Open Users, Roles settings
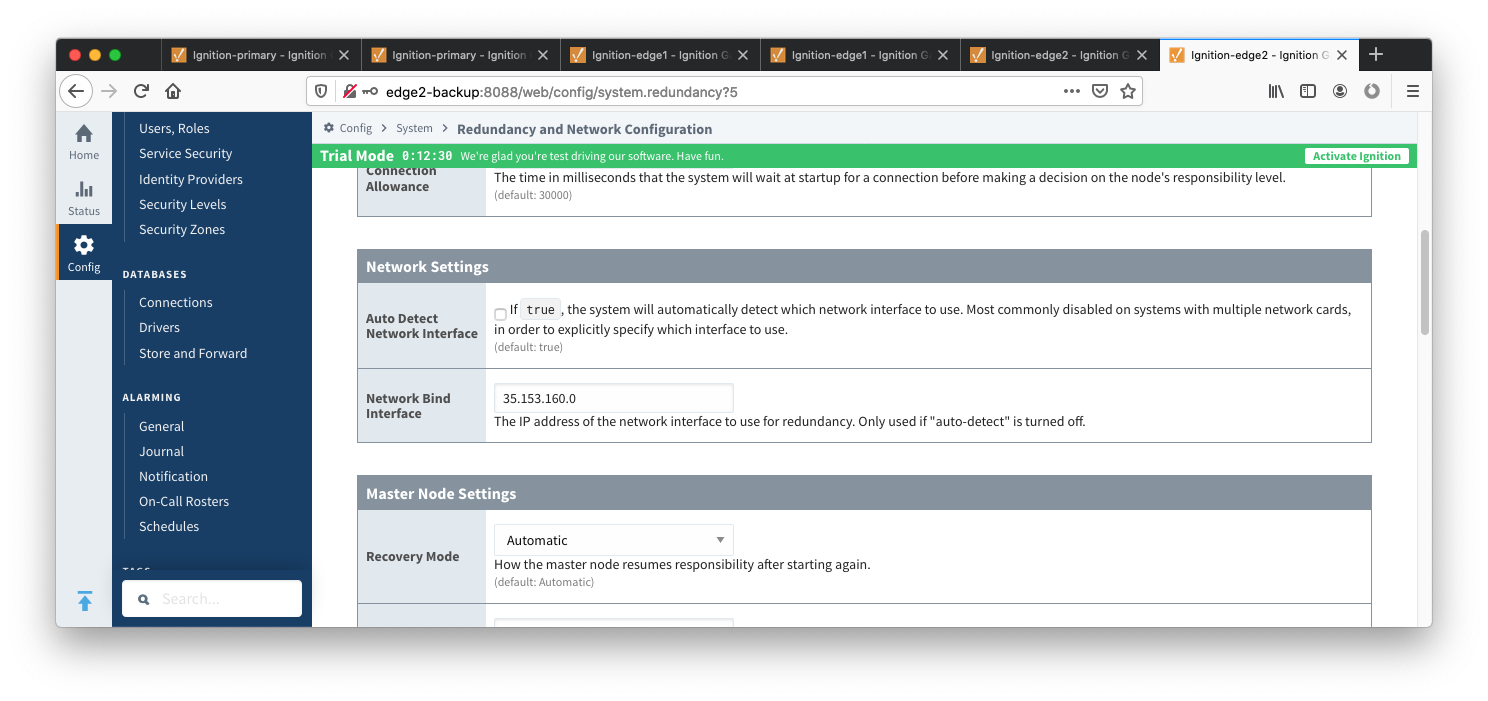Viewport: 1488px width, 701px height. [174, 128]
